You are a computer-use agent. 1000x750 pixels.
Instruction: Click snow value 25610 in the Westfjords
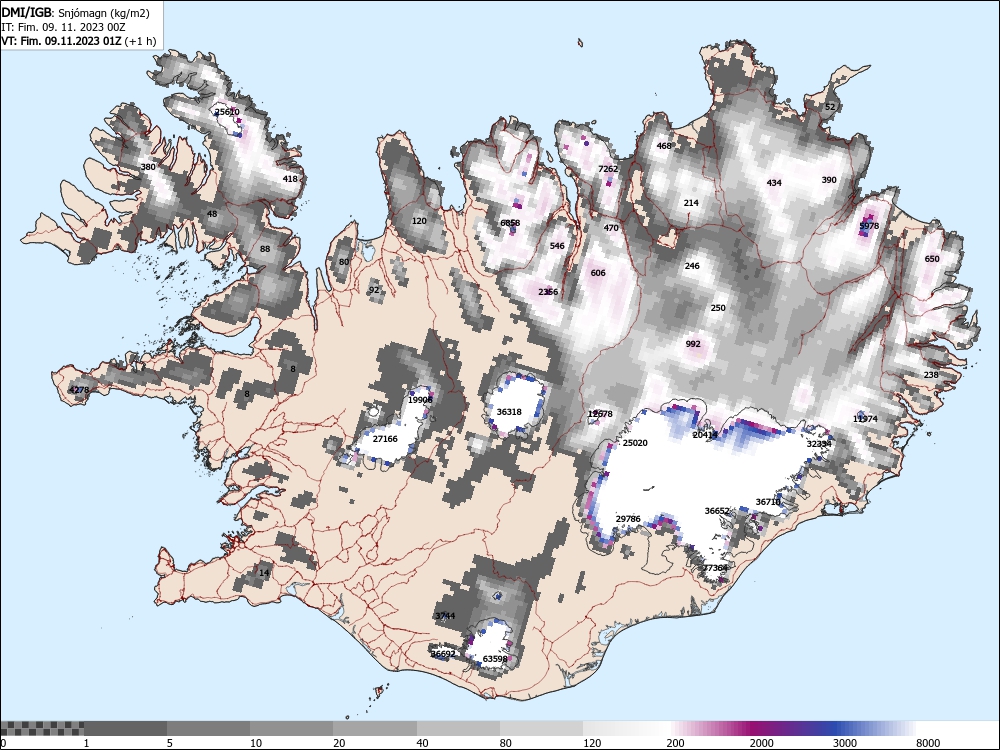click(x=227, y=112)
